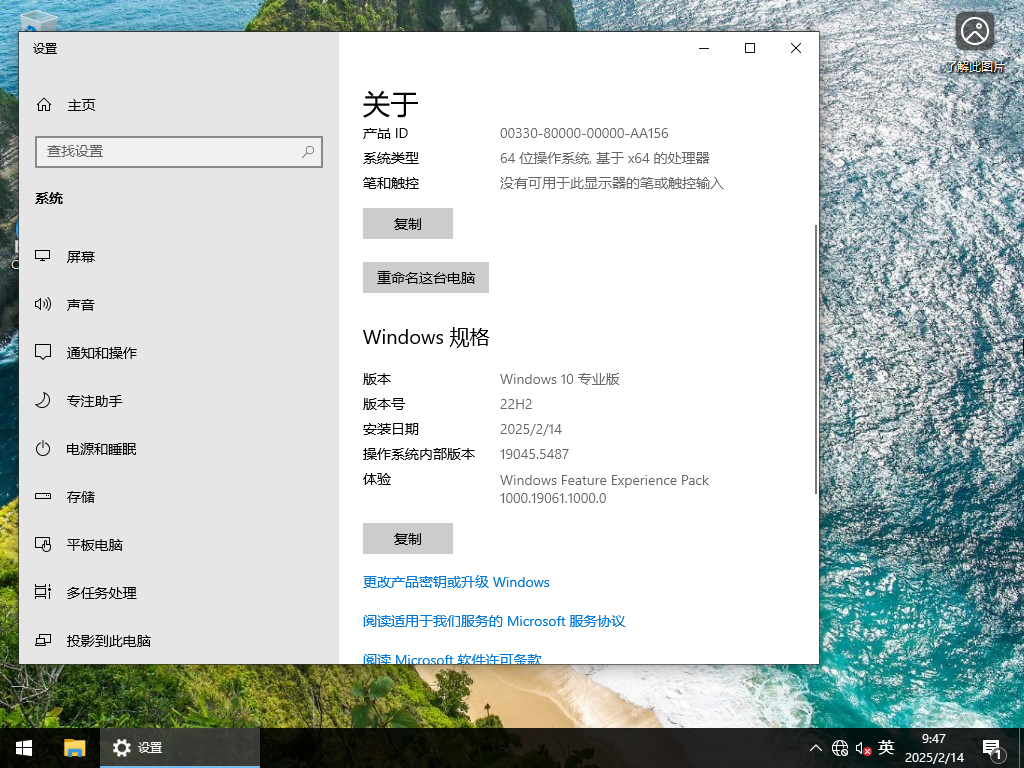Open File Explorer from the taskbar
This screenshot has width=1024, height=768.
tap(75, 747)
